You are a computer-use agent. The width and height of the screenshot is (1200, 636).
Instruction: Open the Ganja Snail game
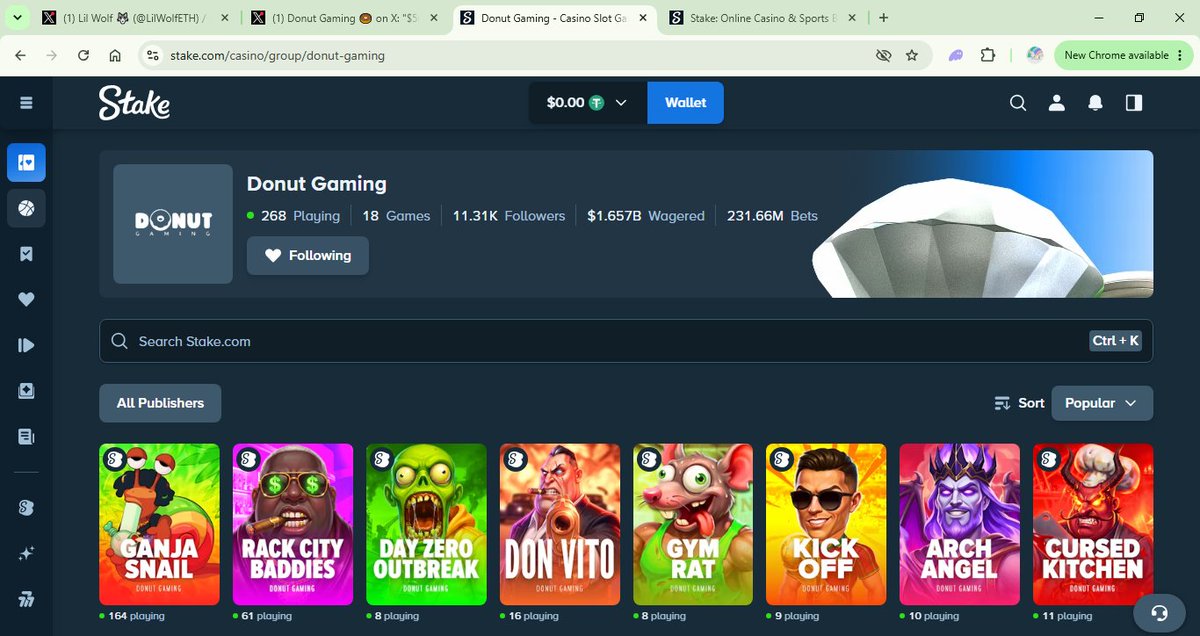tap(159, 525)
